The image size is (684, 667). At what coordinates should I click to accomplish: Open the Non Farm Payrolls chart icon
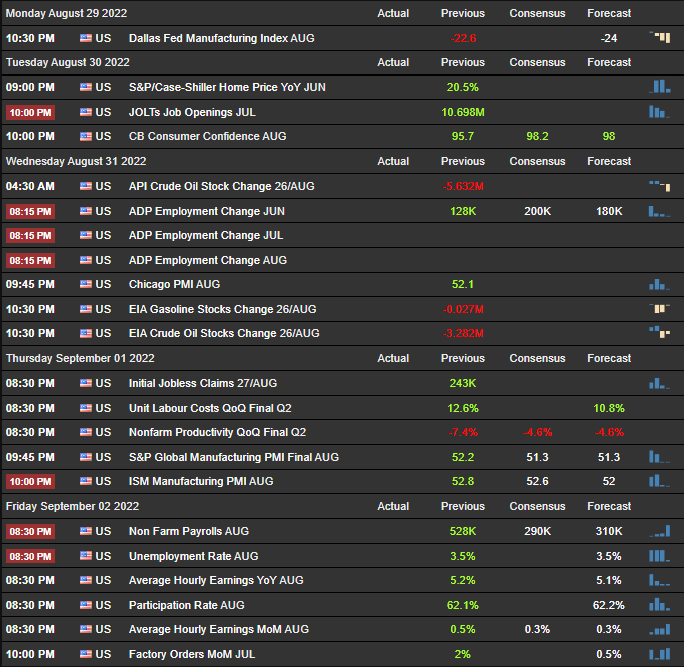(x=660, y=531)
